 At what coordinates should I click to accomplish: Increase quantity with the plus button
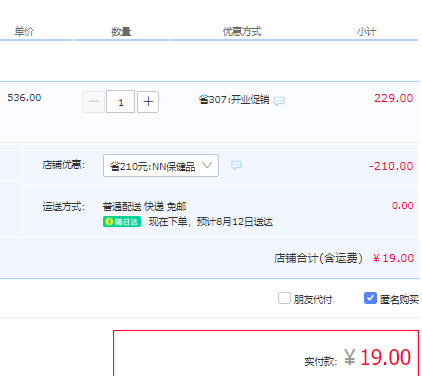pos(148,102)
